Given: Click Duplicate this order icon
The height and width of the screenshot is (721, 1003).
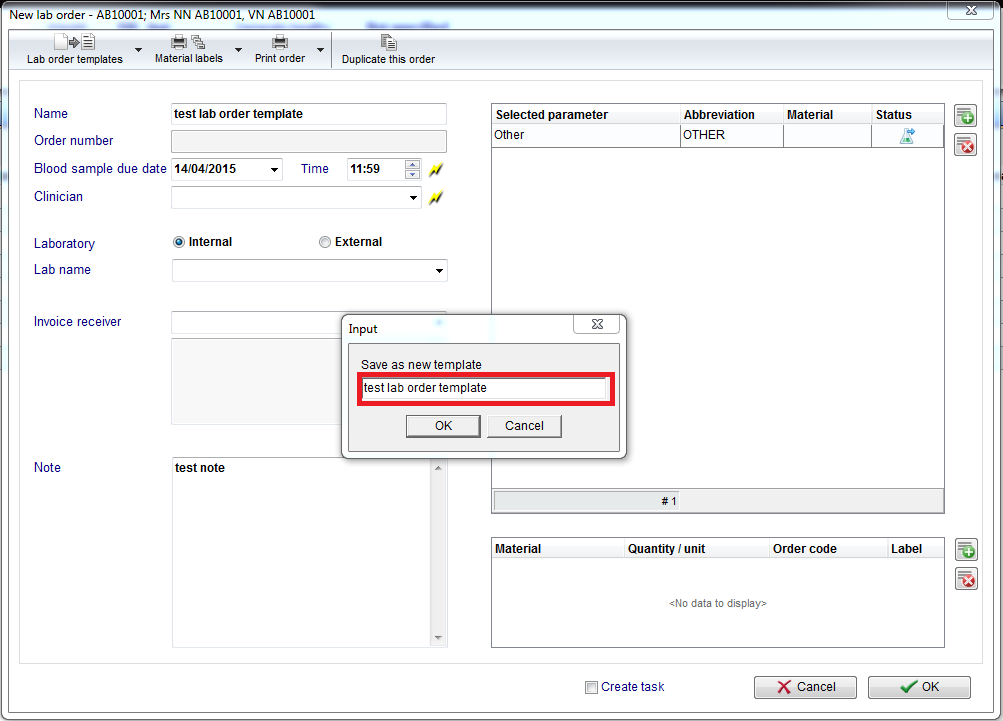Looking at the screenshot, I should [388, 42].
